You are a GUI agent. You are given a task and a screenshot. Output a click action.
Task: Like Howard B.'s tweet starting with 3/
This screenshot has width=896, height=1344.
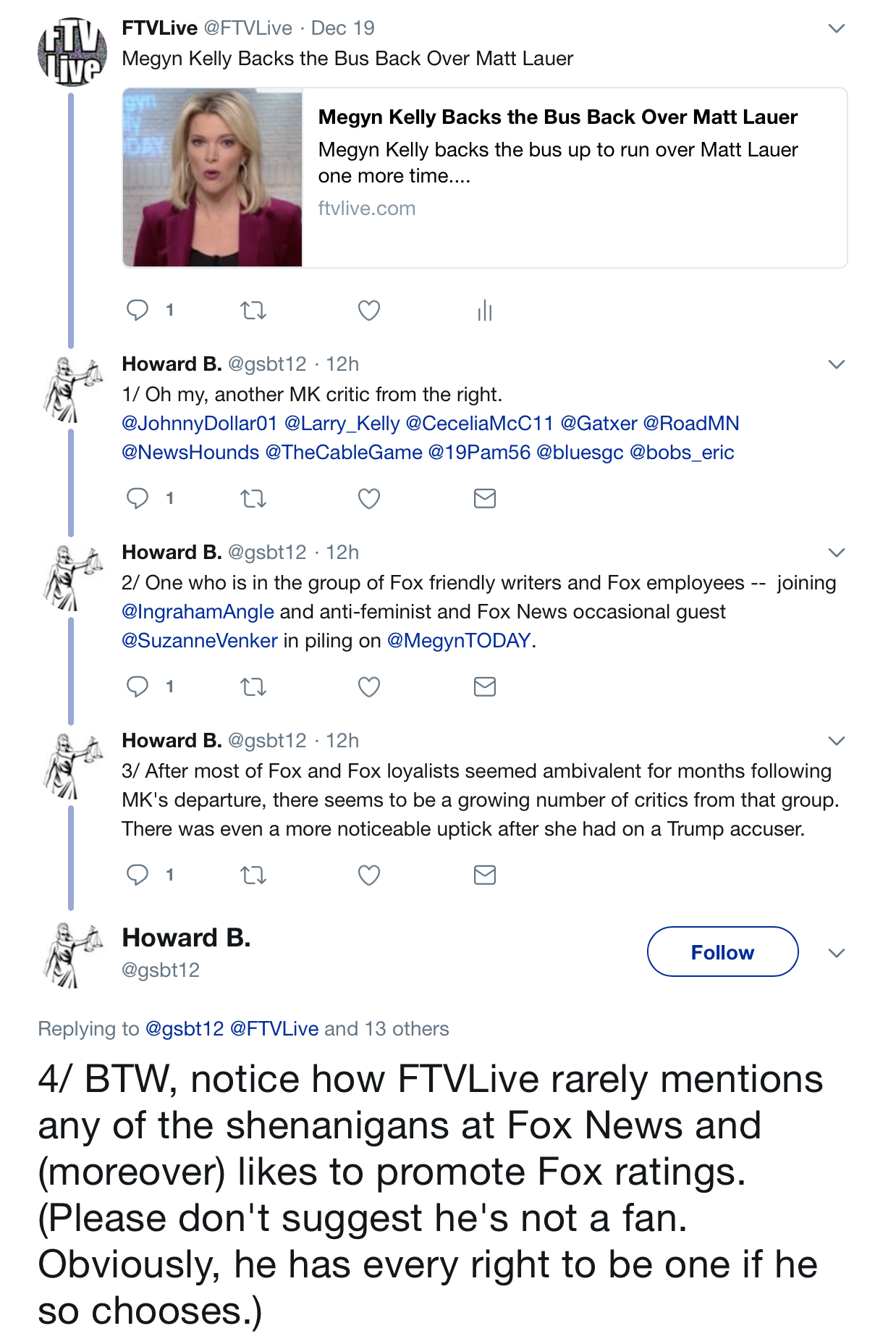(369, 875)
